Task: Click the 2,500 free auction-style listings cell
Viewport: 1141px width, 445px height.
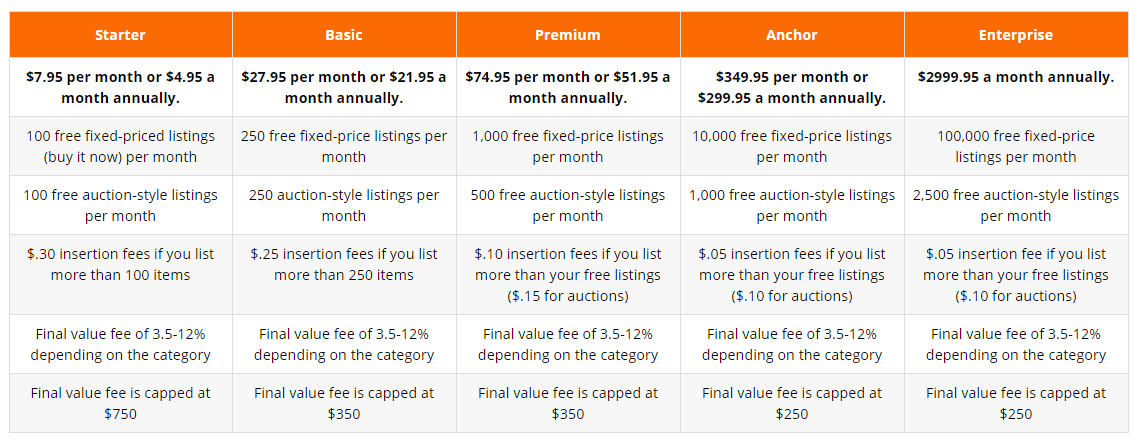Action: (x=1016, y=205)
